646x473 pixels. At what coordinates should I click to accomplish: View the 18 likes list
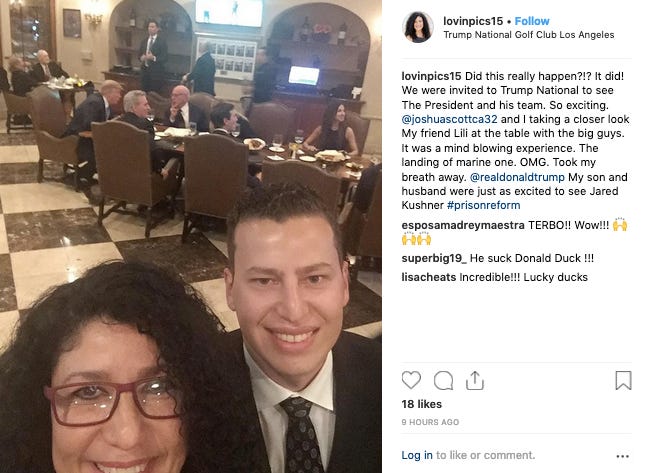(x=421, y=404)
